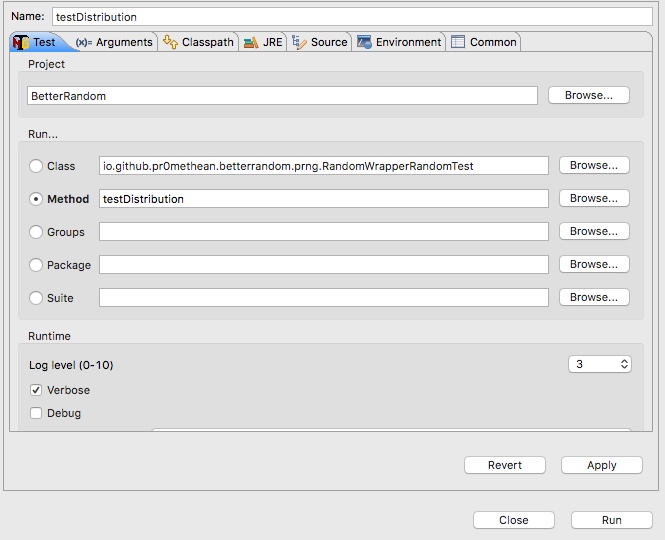Choose the Package radio option

click(36, 265)
